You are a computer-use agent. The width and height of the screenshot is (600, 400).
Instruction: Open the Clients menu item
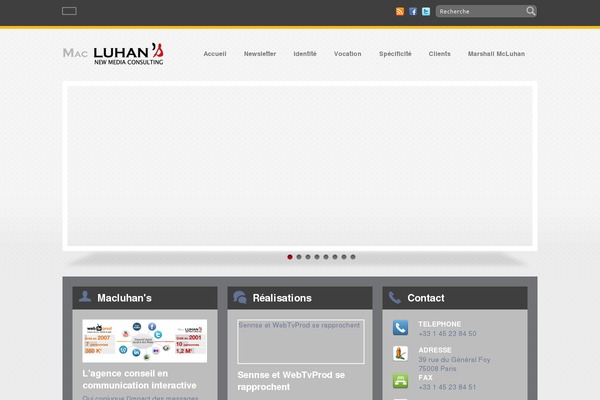439,54
